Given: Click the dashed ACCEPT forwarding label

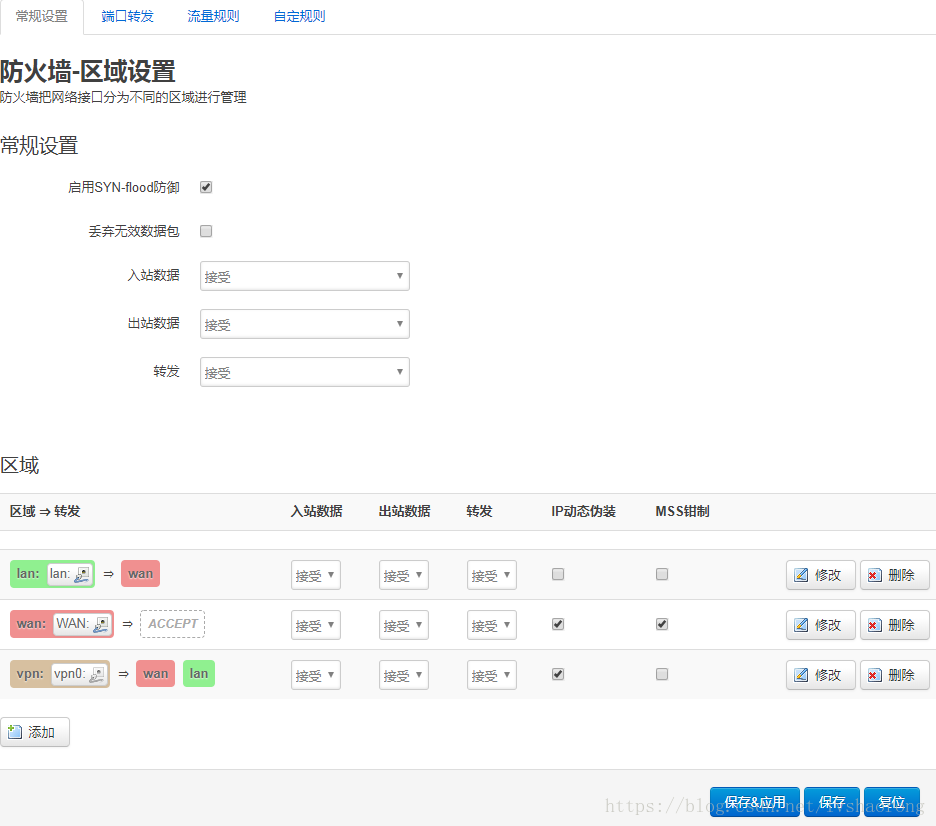Looking at the screenshot, I should click(x=173, y=624).
